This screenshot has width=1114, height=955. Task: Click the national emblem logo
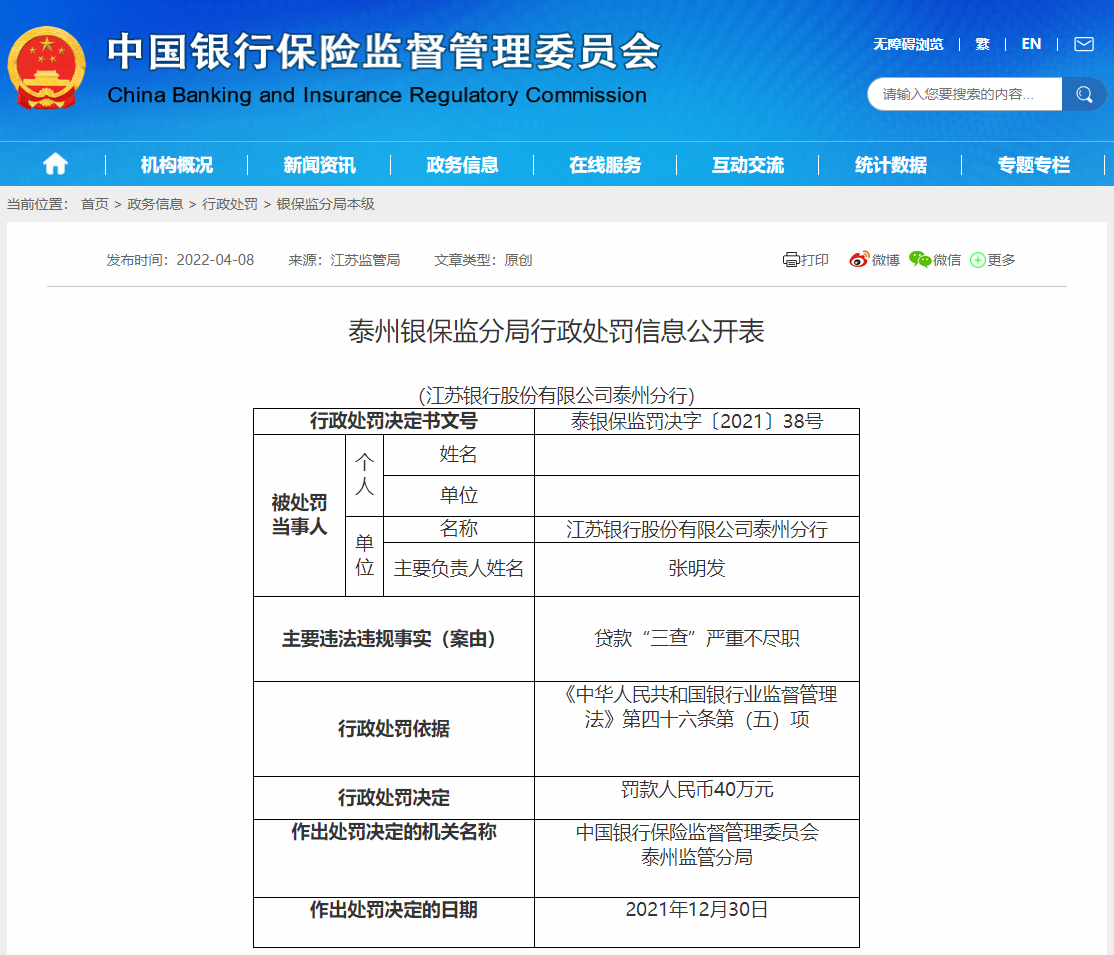pyautogui.click(x=46, y=68)
